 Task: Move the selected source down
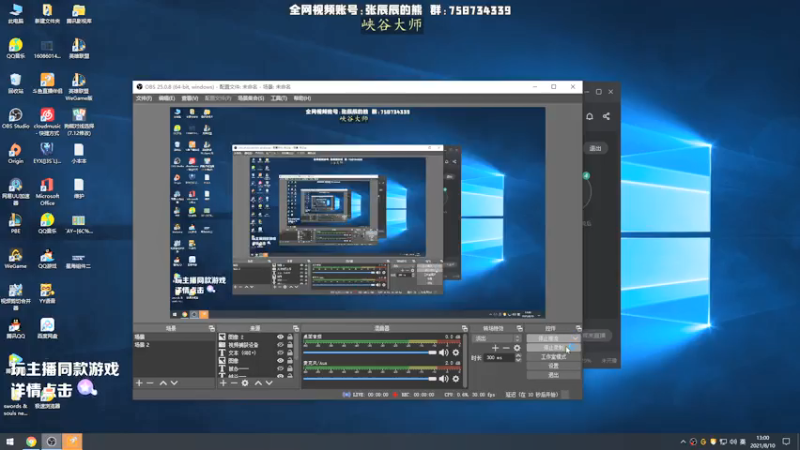269,383
